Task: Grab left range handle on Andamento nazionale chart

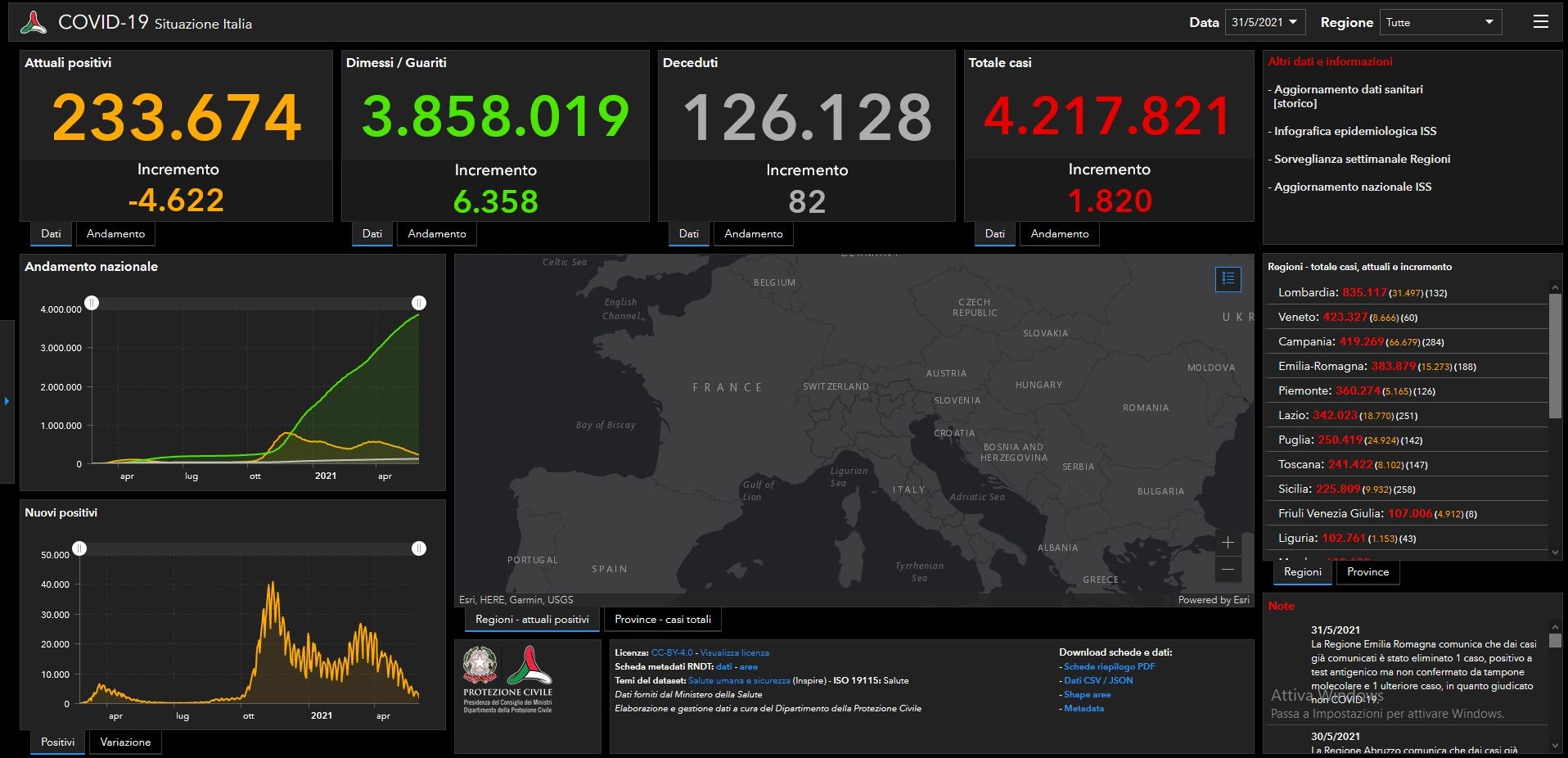Action: 92,303
